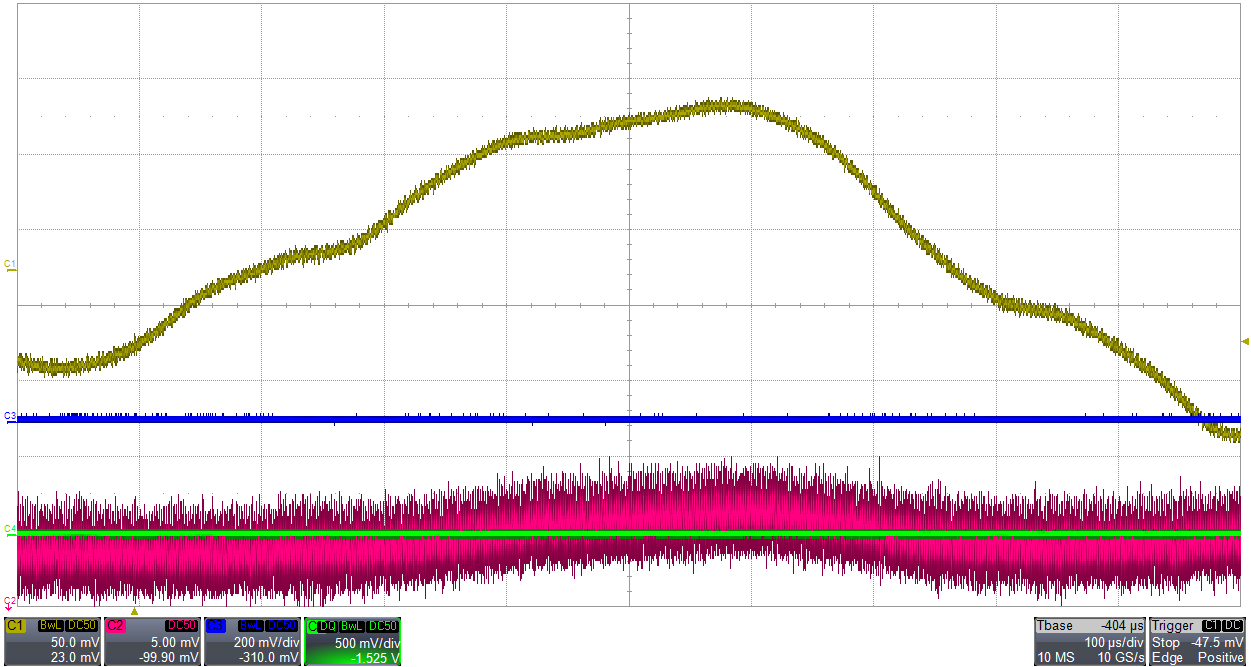Select the C2 ground marker at the grid's left edge
The height and width of the screenshot is (667, 1251).
click(10, 602)
